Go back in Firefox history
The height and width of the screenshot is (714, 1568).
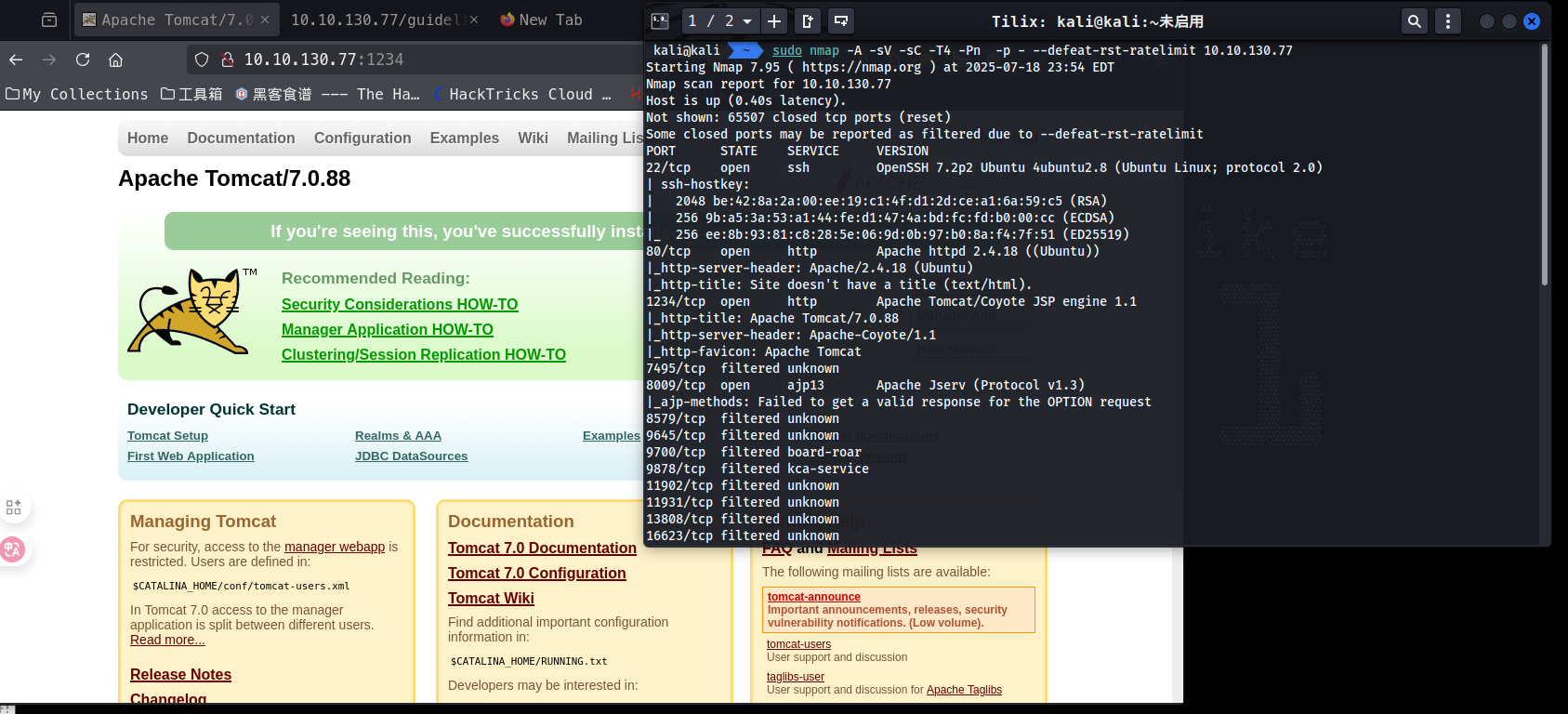(16, 59)
